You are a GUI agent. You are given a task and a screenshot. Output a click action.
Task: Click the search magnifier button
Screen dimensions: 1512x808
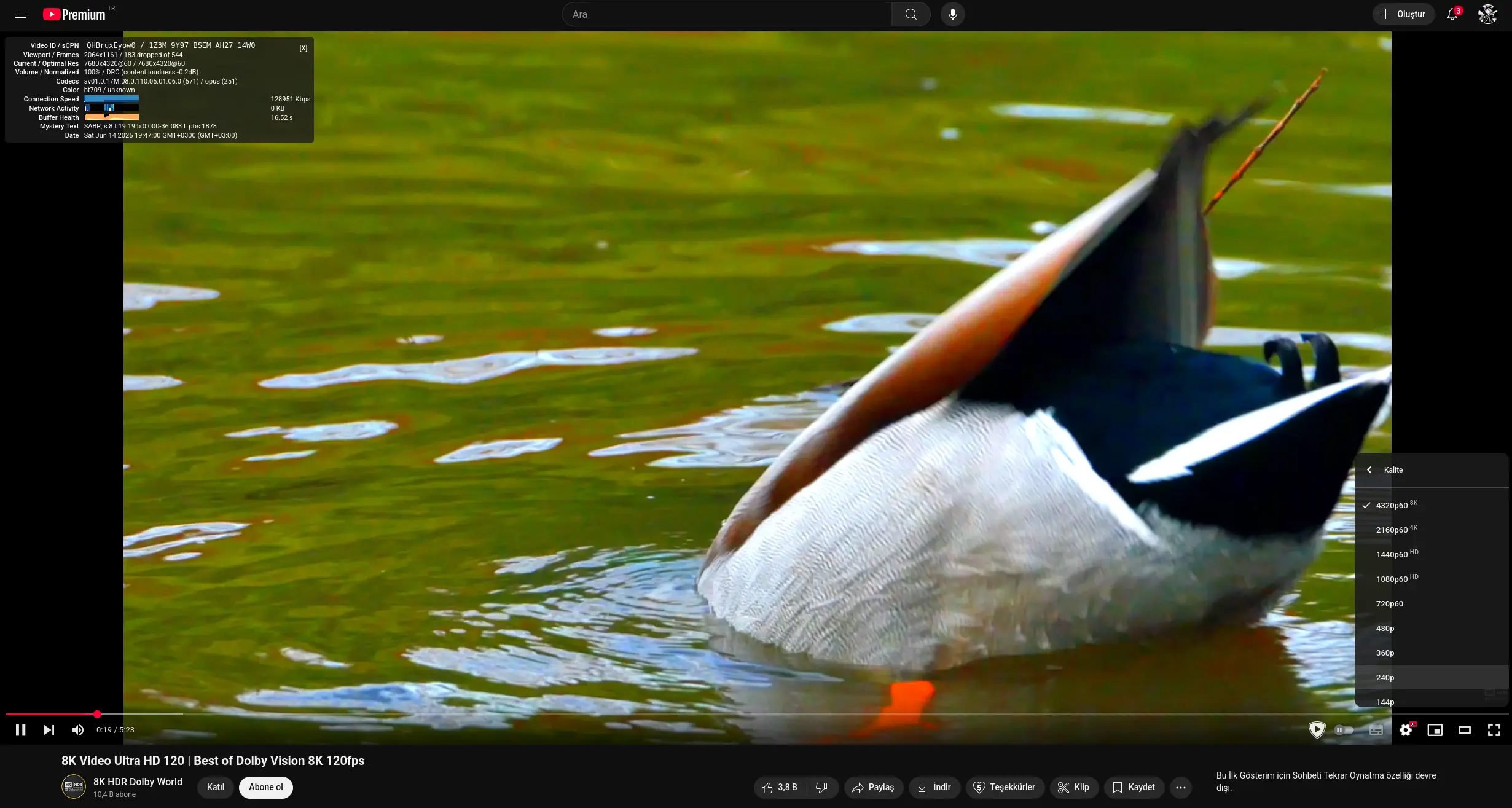point(911,14)
